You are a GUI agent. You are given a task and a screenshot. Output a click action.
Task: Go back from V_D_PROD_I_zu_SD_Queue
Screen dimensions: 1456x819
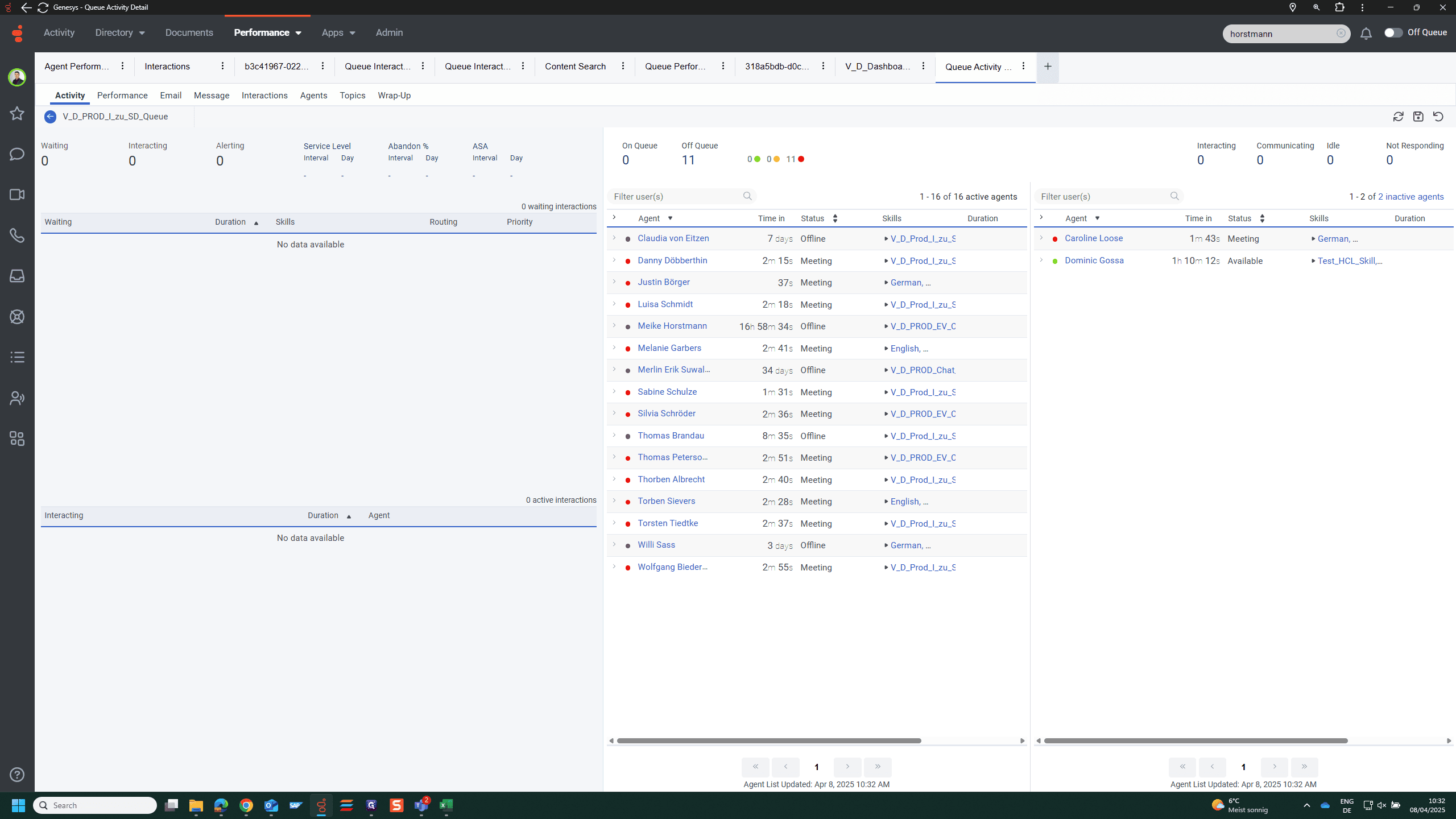(x=50, y=117)
